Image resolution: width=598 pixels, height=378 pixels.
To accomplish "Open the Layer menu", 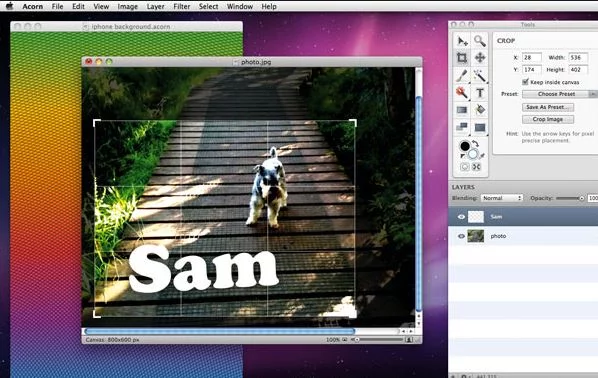I will pos(156,6).
